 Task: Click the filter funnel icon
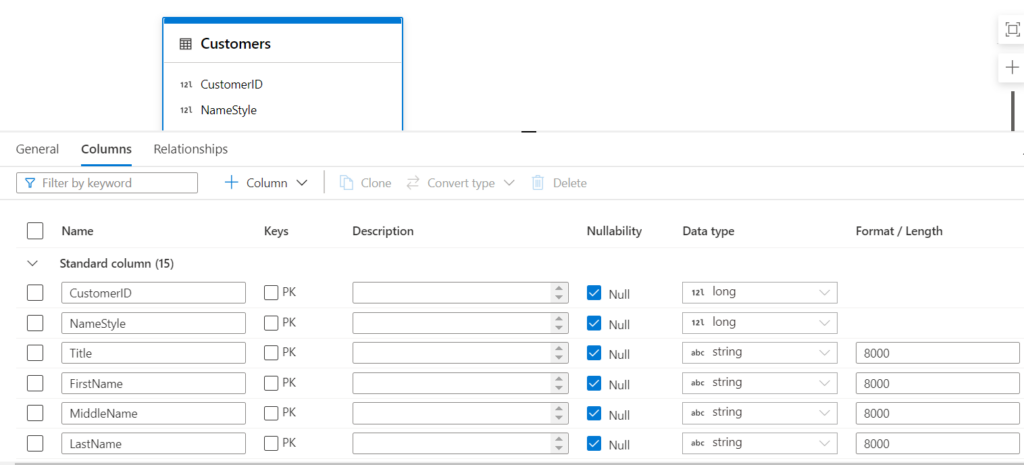tap(30, 183)
